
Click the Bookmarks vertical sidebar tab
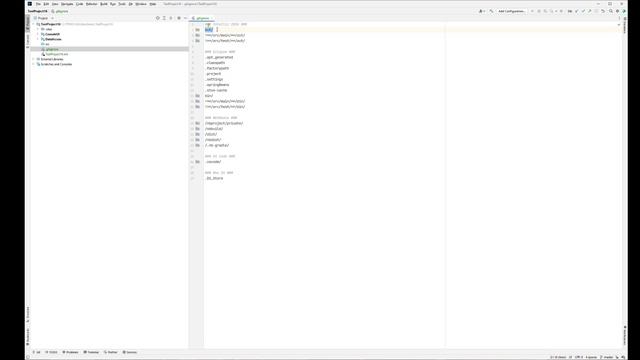coord(28,336)
